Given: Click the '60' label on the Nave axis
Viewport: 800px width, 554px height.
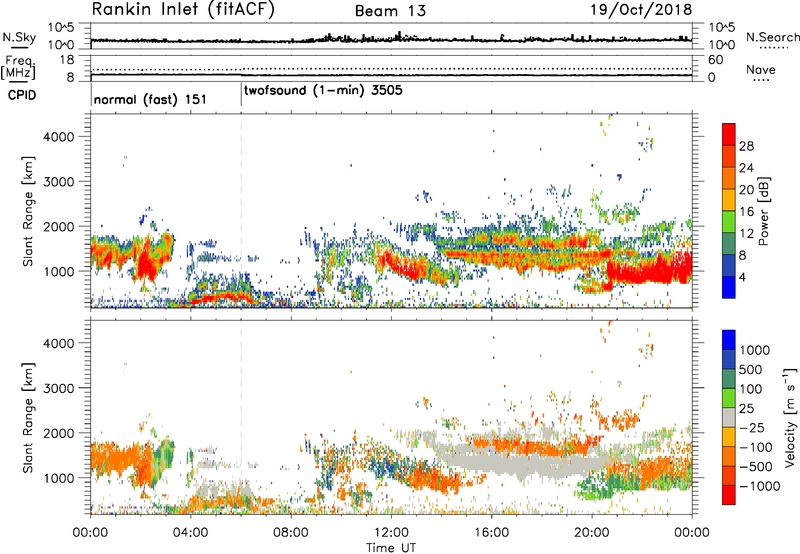Looking at the screenshot, I should [x=715, y=60].
